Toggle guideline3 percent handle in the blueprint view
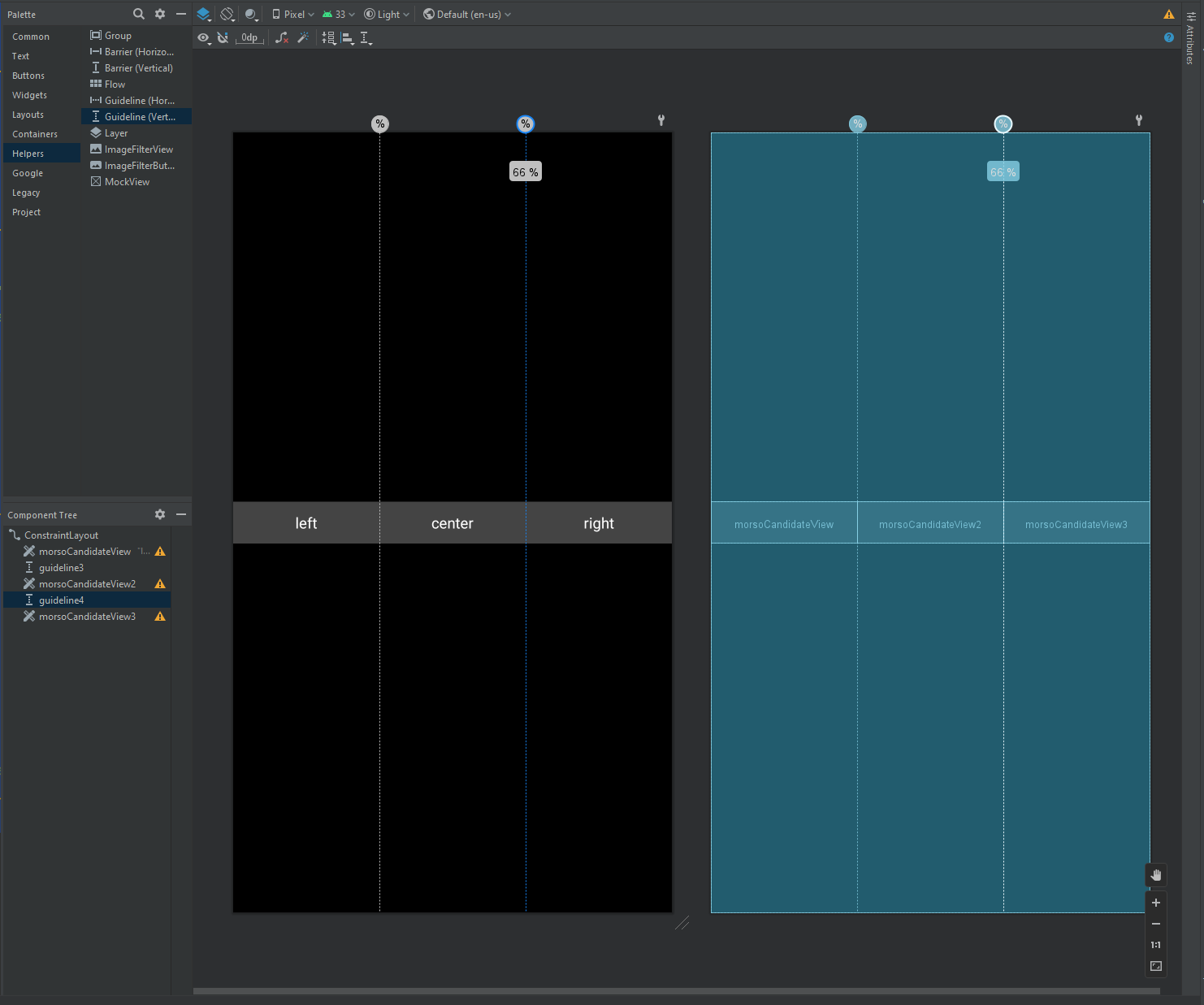Viewport: 1204px width, 1005px height. pyautogui.click(x=858, y=124)
